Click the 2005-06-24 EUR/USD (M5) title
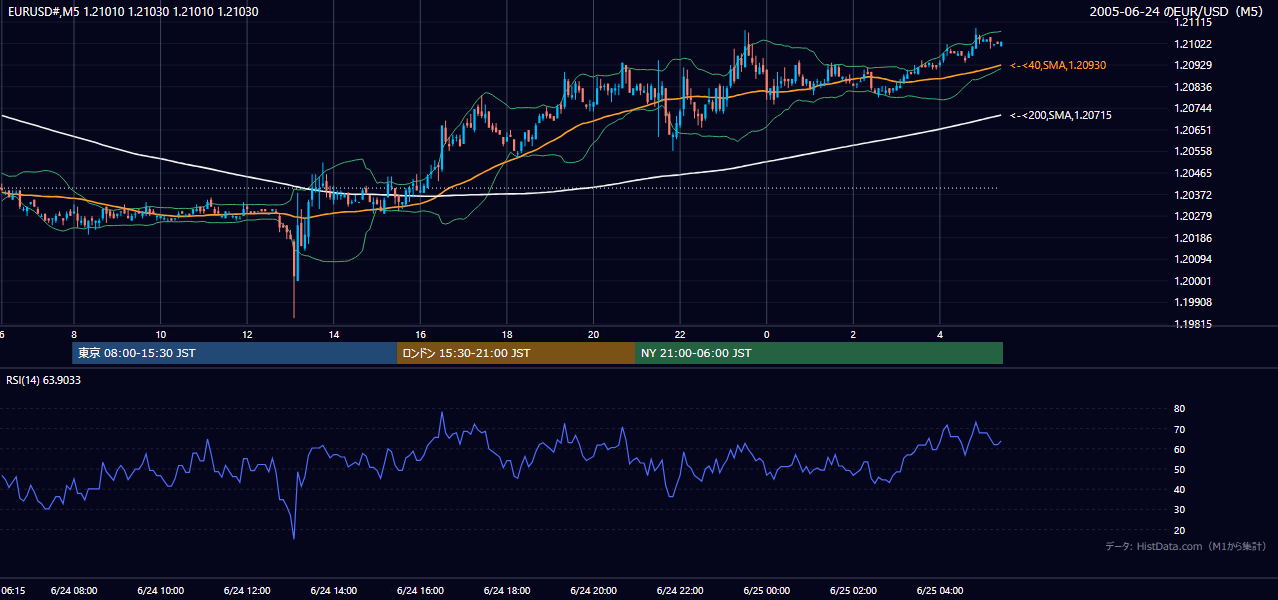1278x600 pixels. pos(1178,12)
